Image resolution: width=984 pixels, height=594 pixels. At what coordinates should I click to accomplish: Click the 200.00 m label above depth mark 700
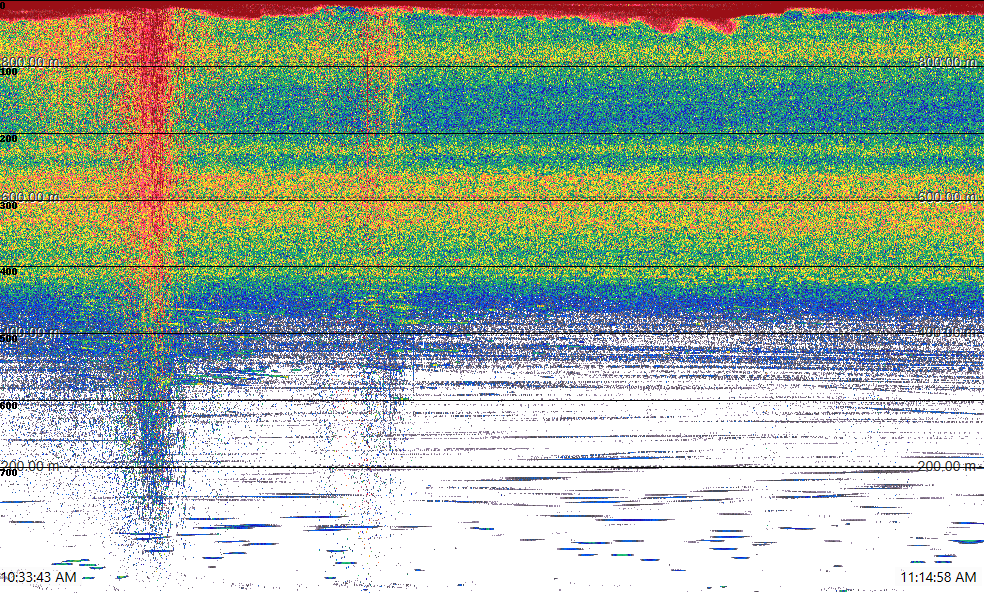click(30, 465)
